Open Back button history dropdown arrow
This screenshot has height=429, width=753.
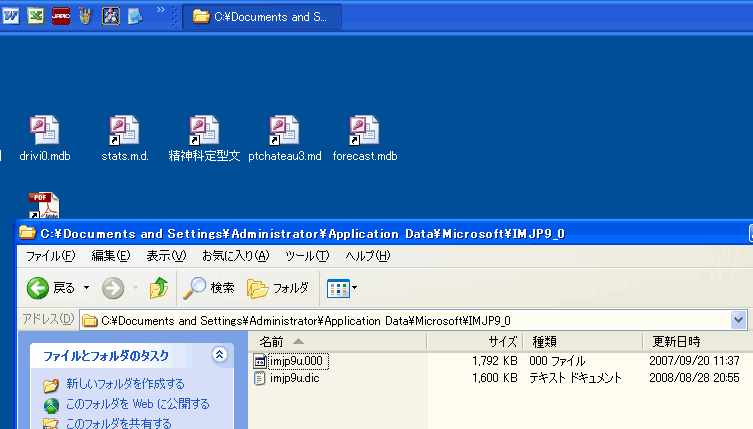86,288
